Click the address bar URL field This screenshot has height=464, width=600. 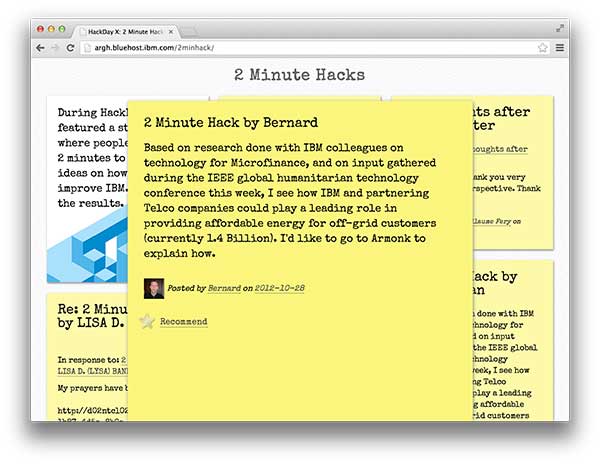(300, 47)
